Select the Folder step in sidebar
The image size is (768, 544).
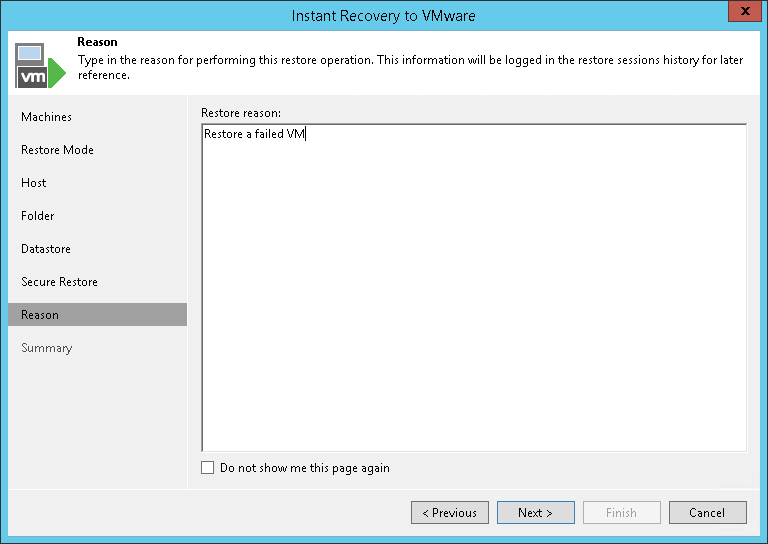pyautogui.click(x=38, y=216)
